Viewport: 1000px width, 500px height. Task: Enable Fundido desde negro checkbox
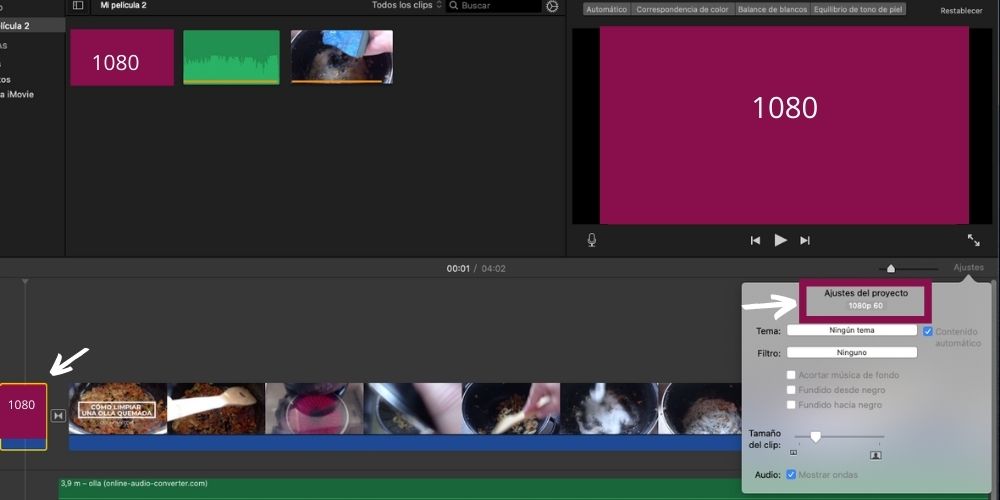point(792,390)
